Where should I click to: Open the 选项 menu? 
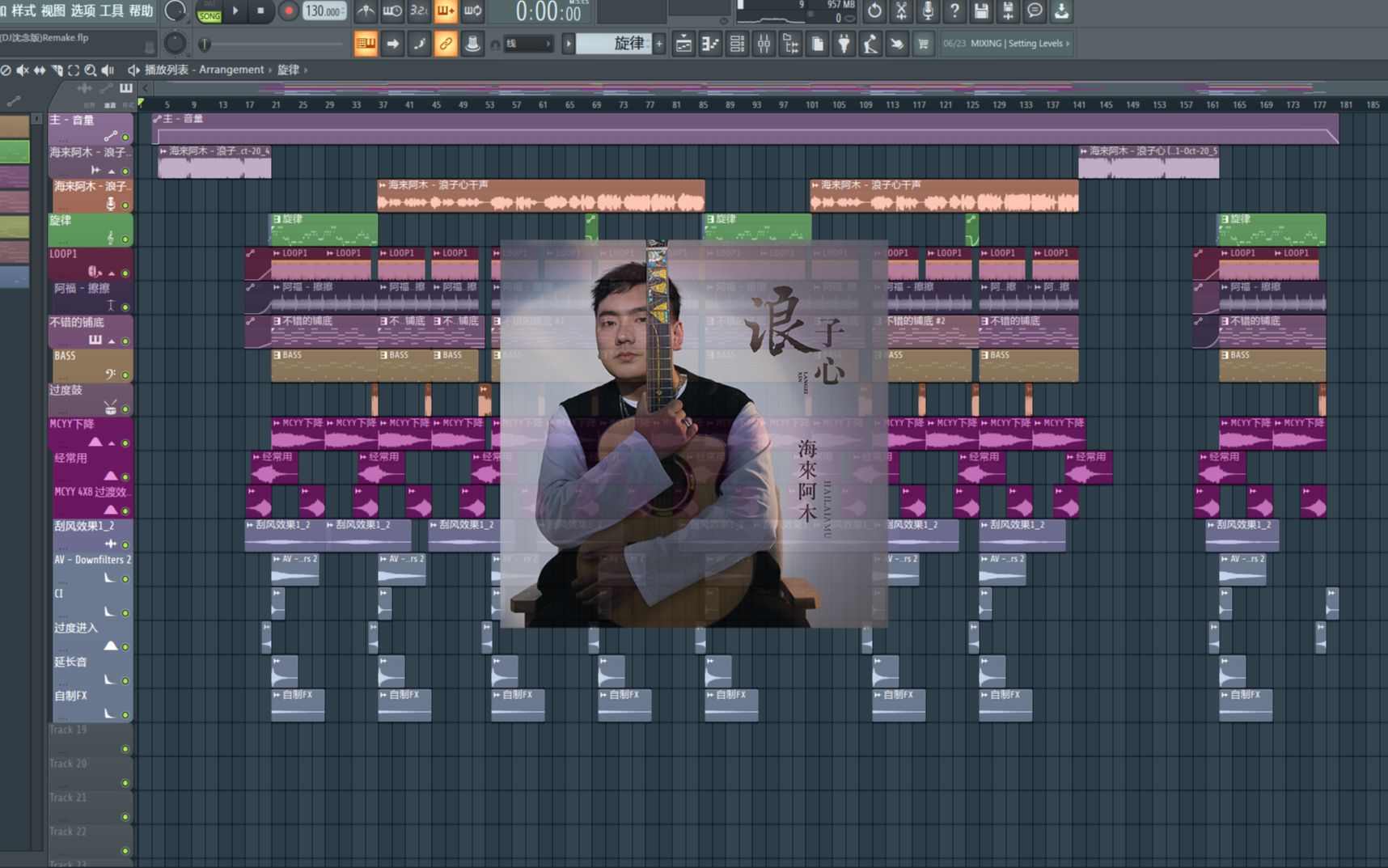pos(83,11)
